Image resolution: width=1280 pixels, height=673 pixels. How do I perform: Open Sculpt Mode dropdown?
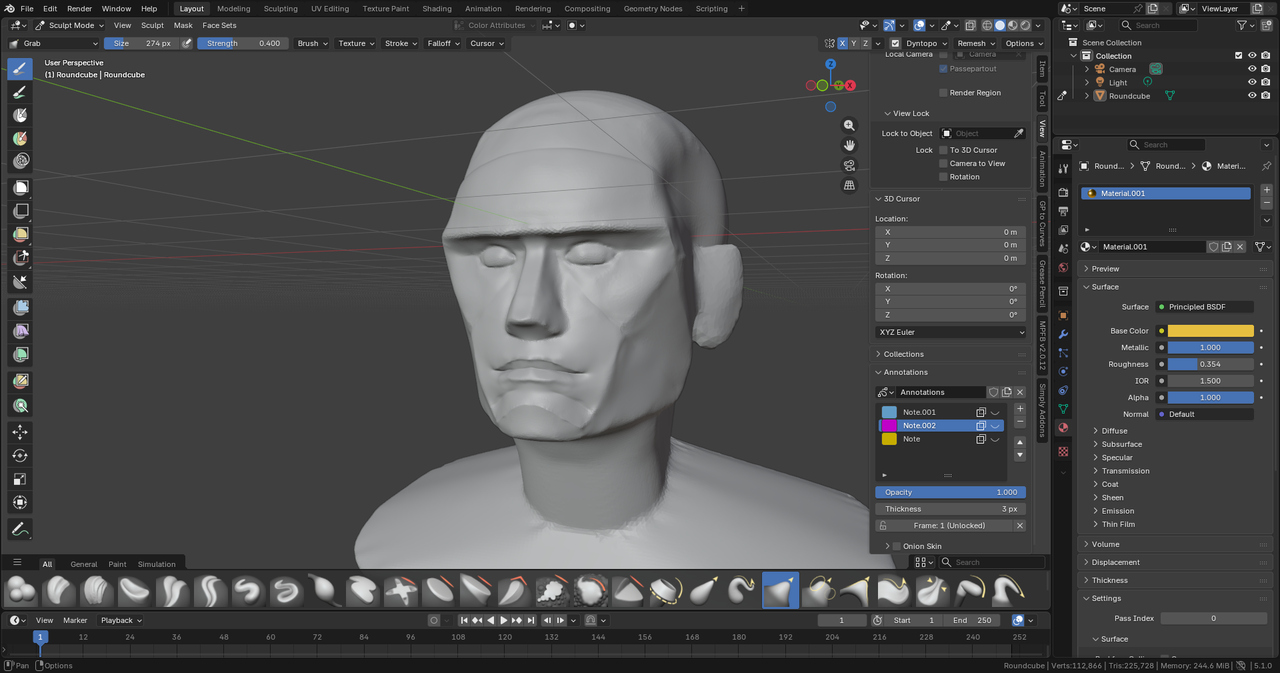(x=69, y=25)
